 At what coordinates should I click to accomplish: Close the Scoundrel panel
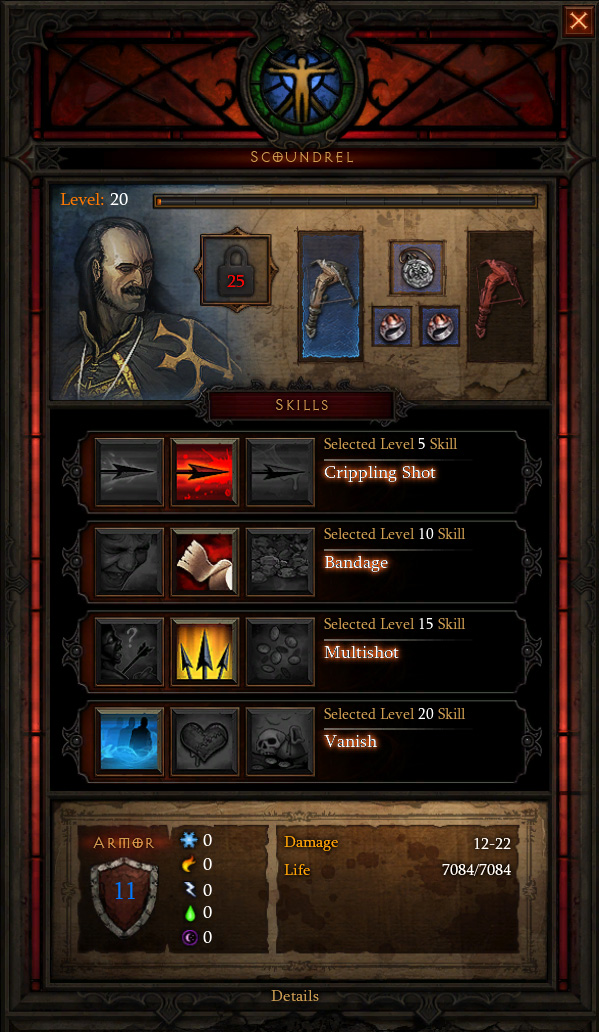point(579,21)
